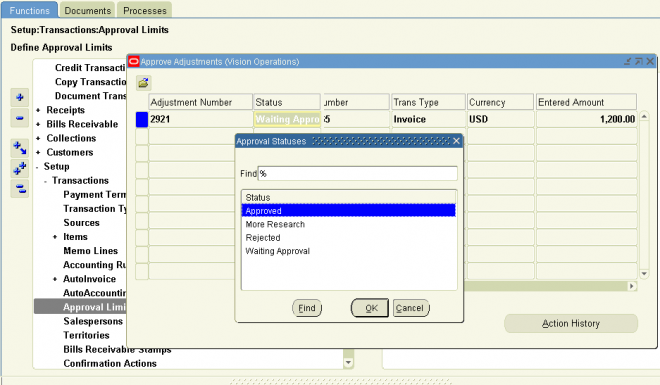The height and width of the screenshot is (385, 660).
Task: Minimize the Approve Adjustments window
Action: (x=628, y=61)
